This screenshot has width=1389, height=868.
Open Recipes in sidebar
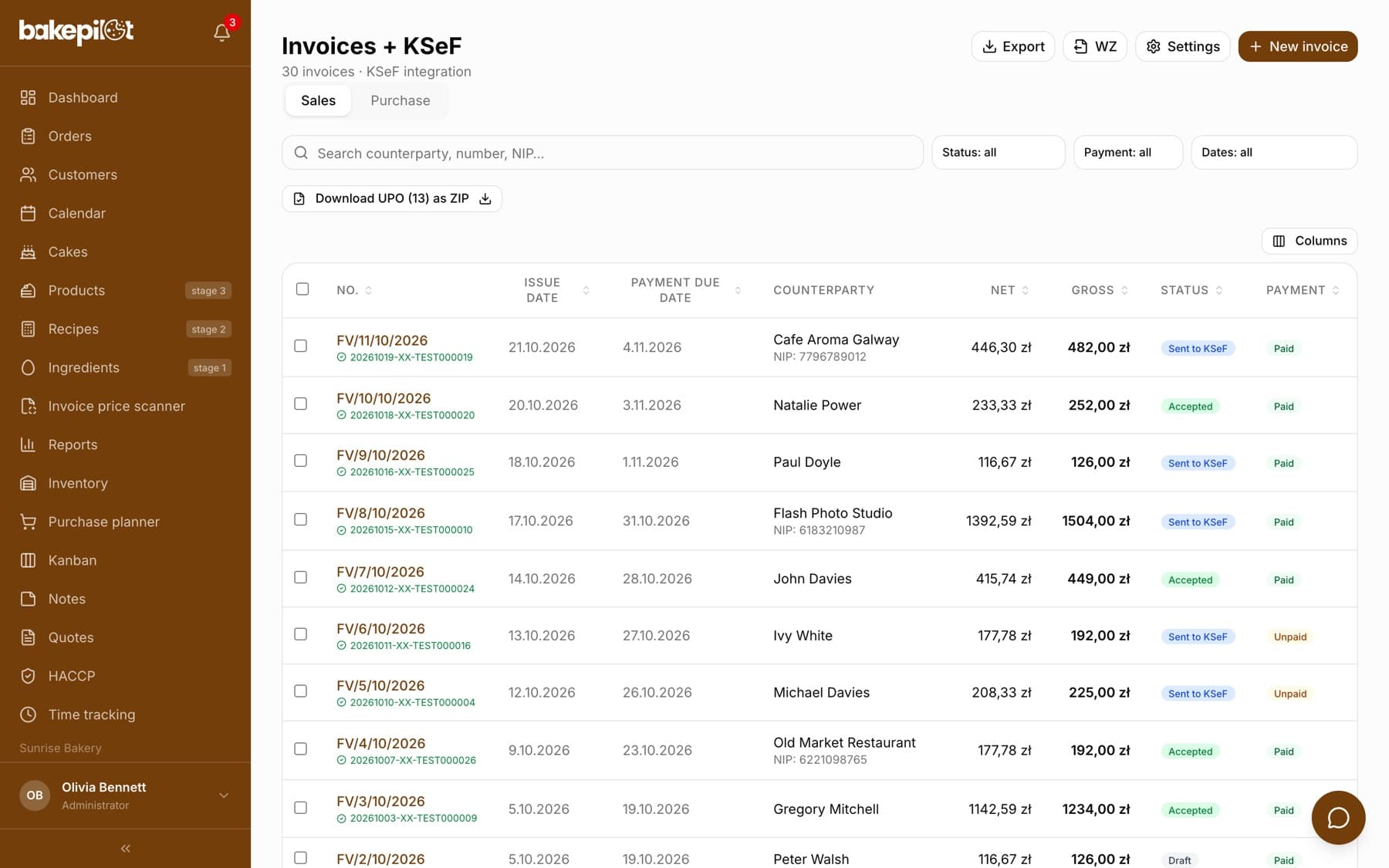click(125, 329)
